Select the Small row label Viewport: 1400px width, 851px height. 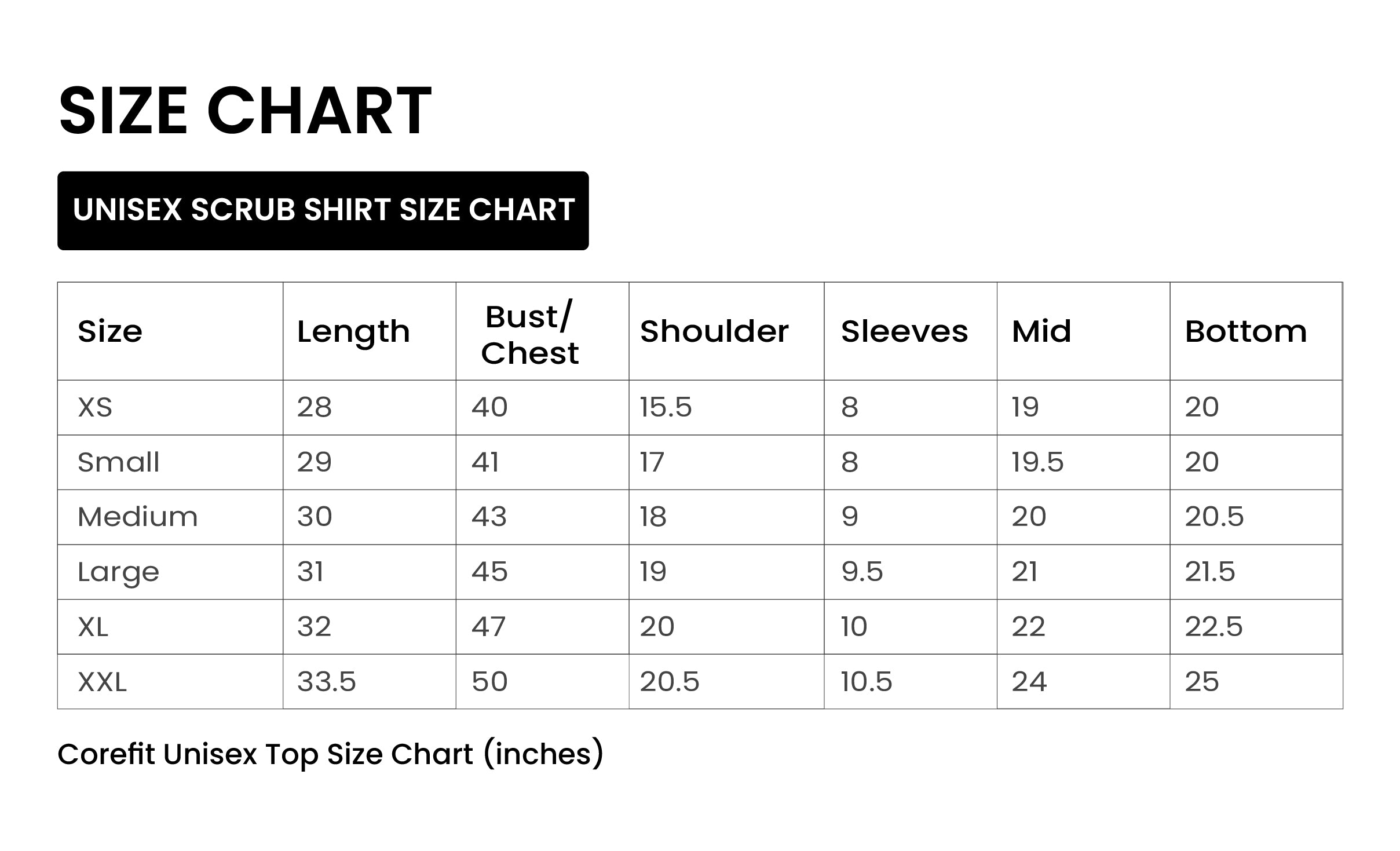point(118,462)
